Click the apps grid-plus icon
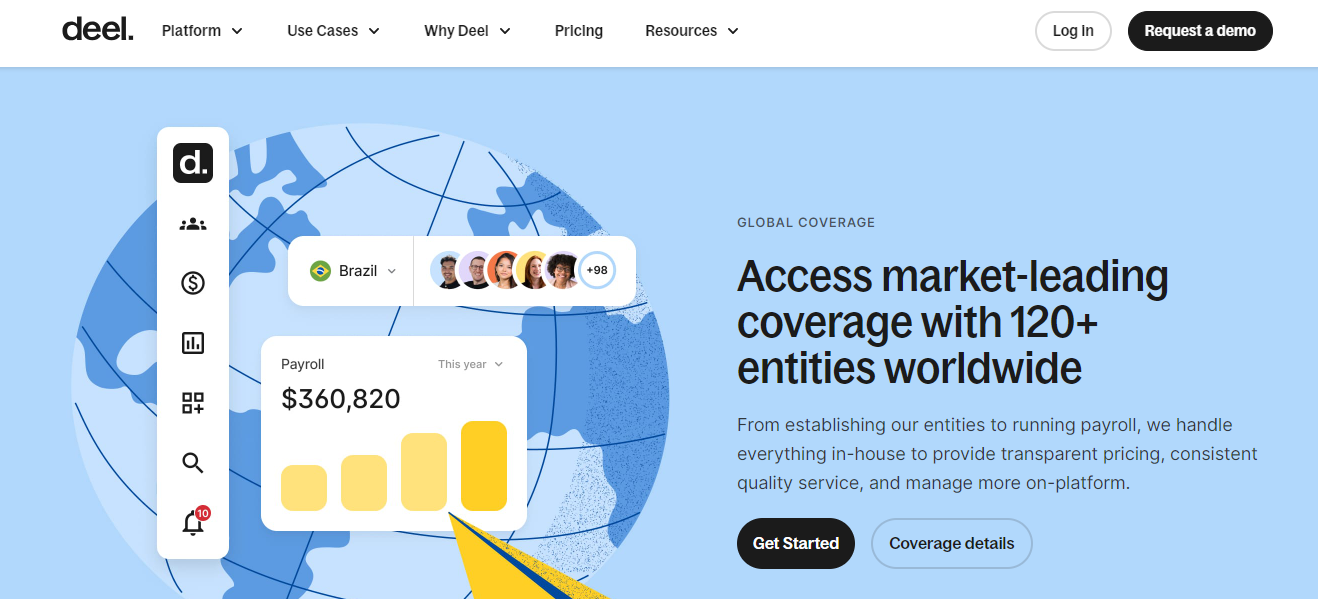 [x=193, y=403]
